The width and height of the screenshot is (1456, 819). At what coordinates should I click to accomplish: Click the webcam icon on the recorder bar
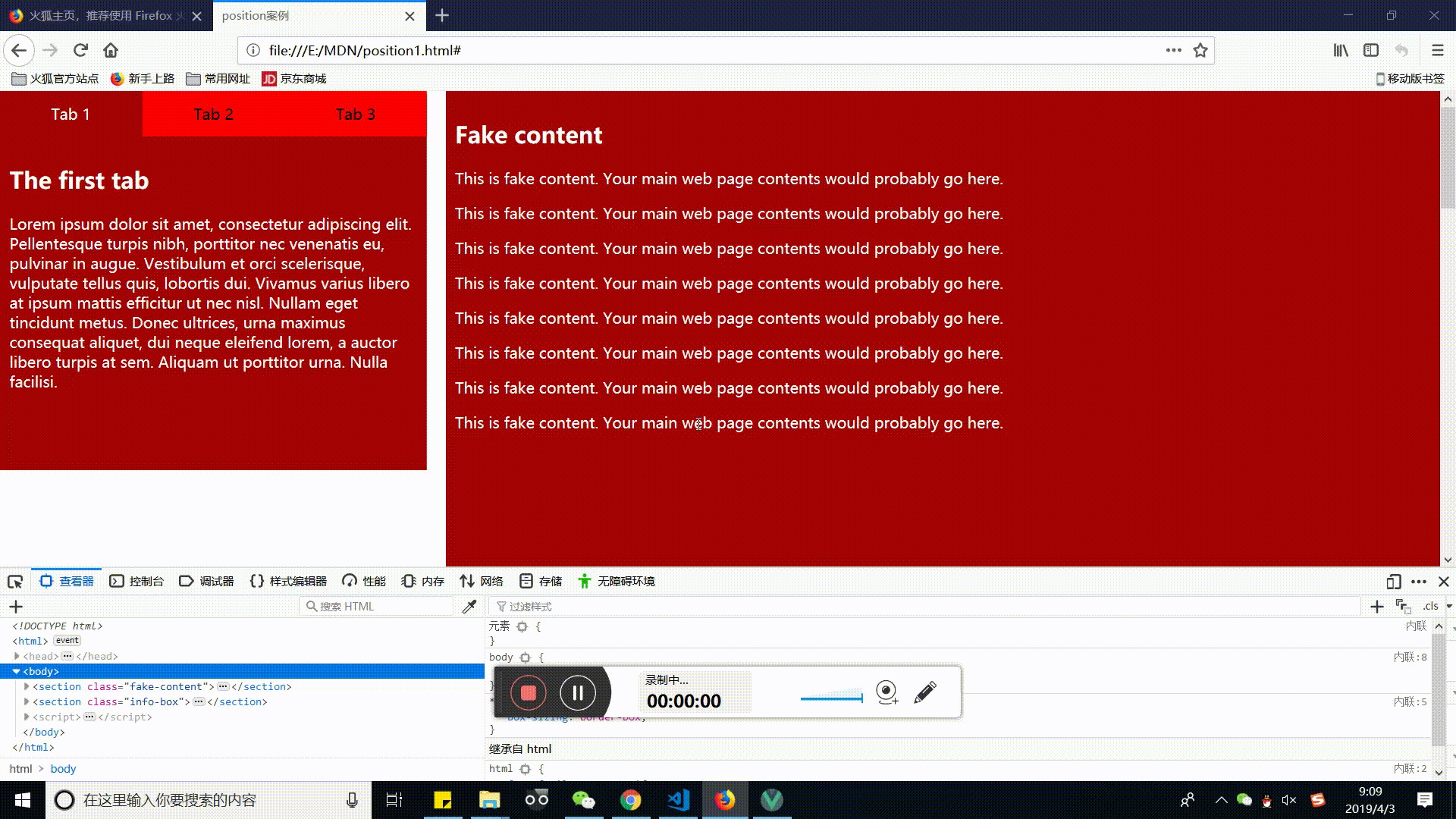(886, 692)
